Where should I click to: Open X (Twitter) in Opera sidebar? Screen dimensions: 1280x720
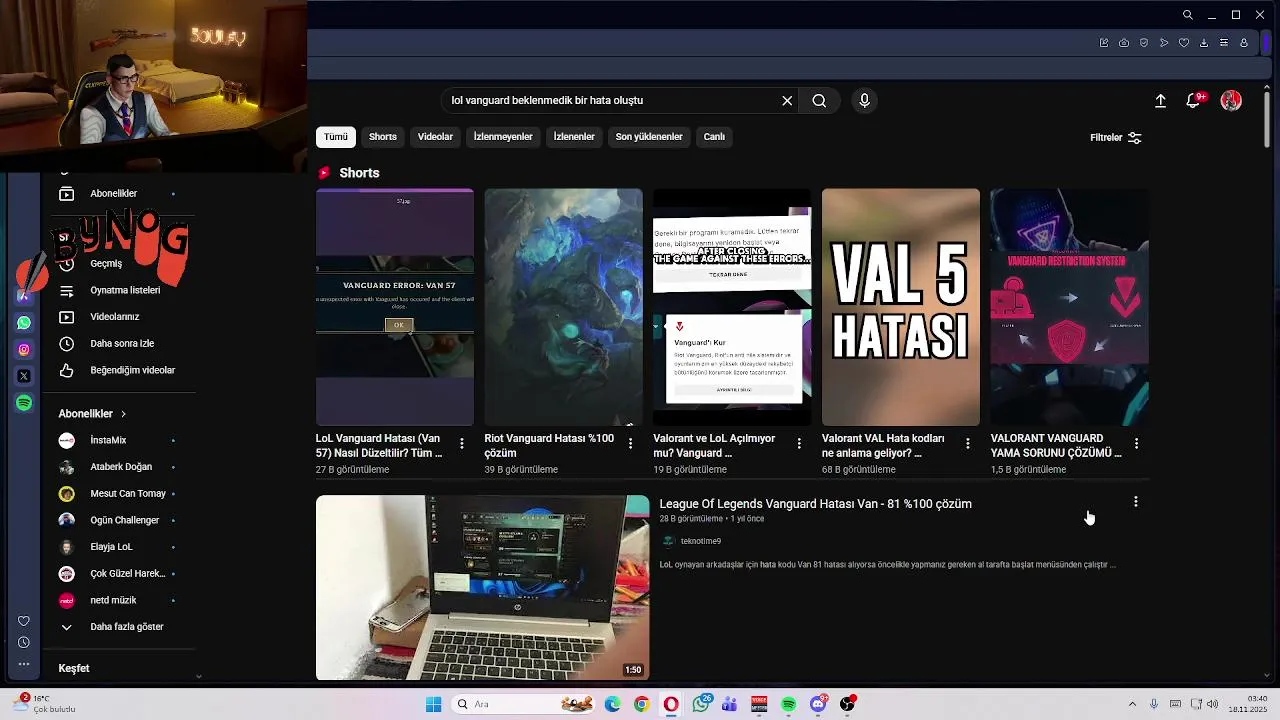tap(24, 376)
